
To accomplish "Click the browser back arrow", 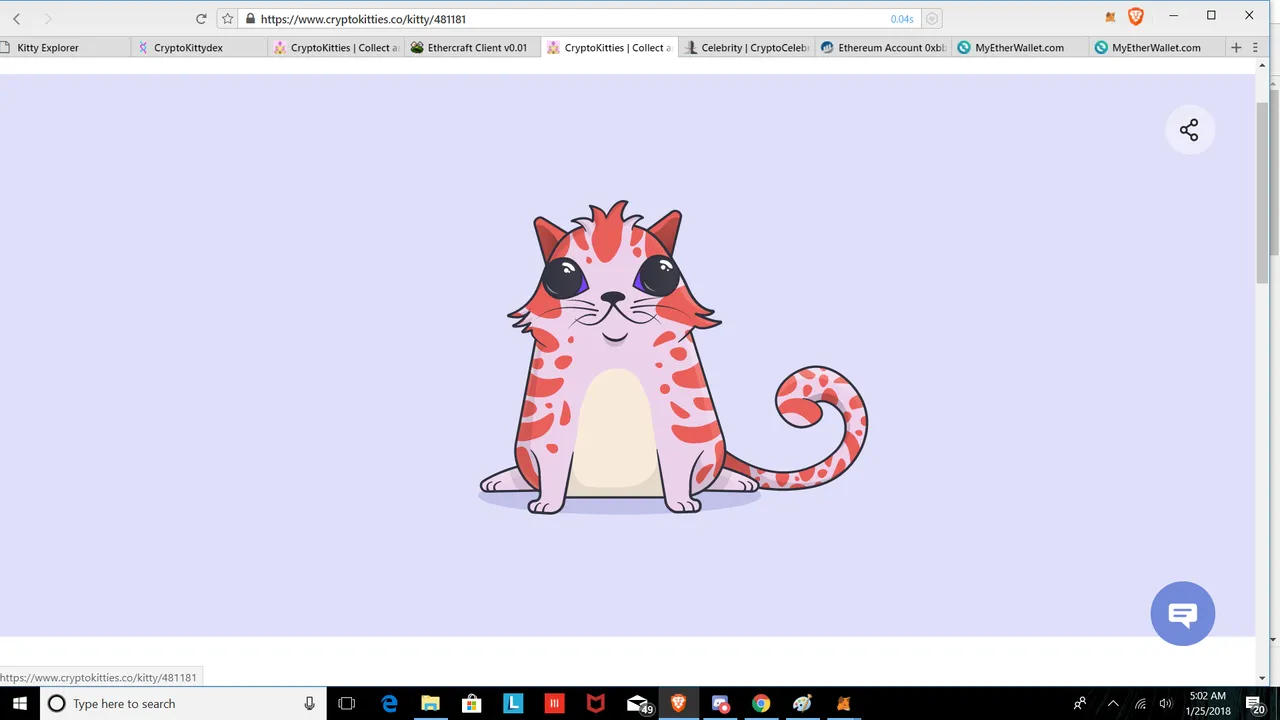I will pos(16,19).
